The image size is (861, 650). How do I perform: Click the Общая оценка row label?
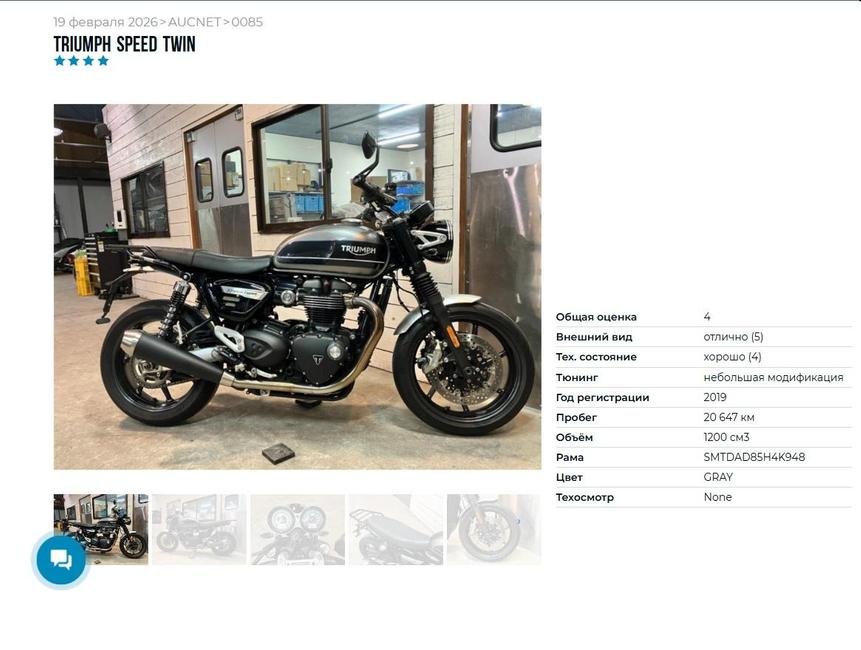click(x=596, y=317)
